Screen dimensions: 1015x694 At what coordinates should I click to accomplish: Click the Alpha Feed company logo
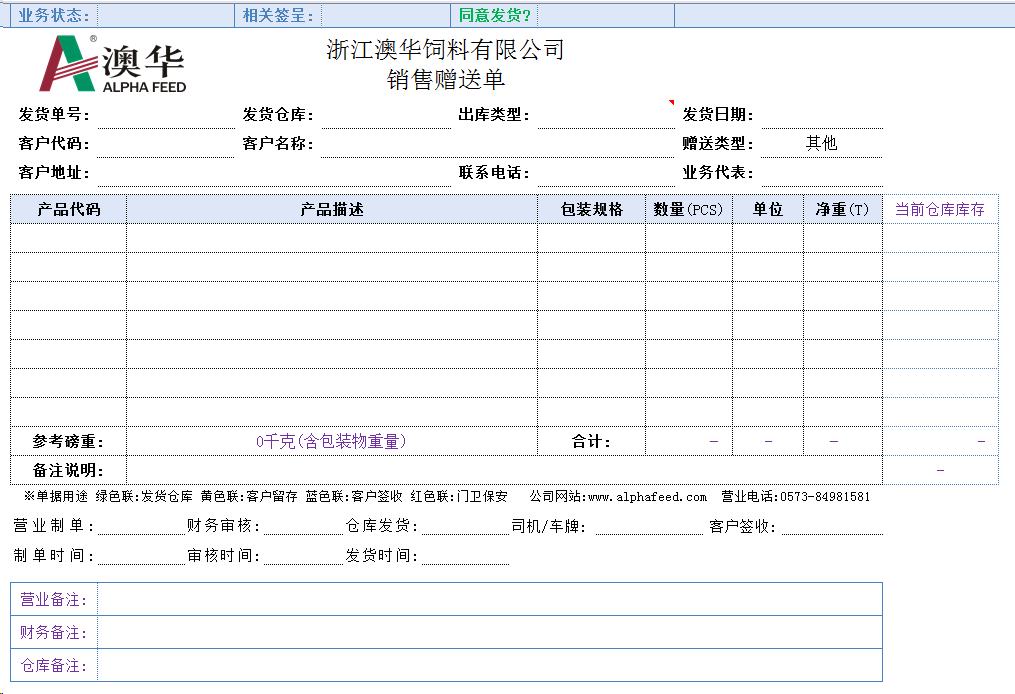pyautogui.click(x=112, y=64)
